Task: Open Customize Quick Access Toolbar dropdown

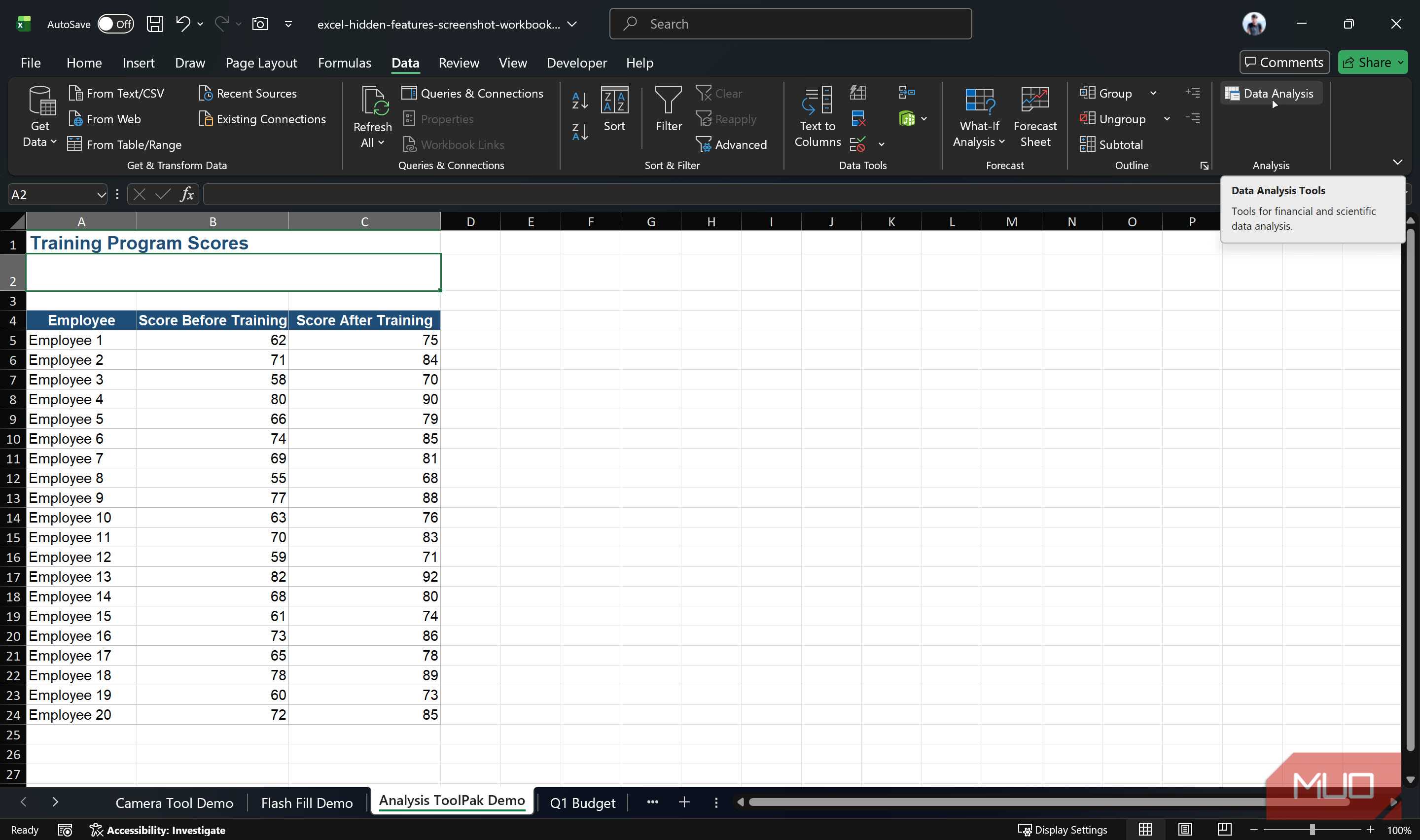Action: point(288,24)
